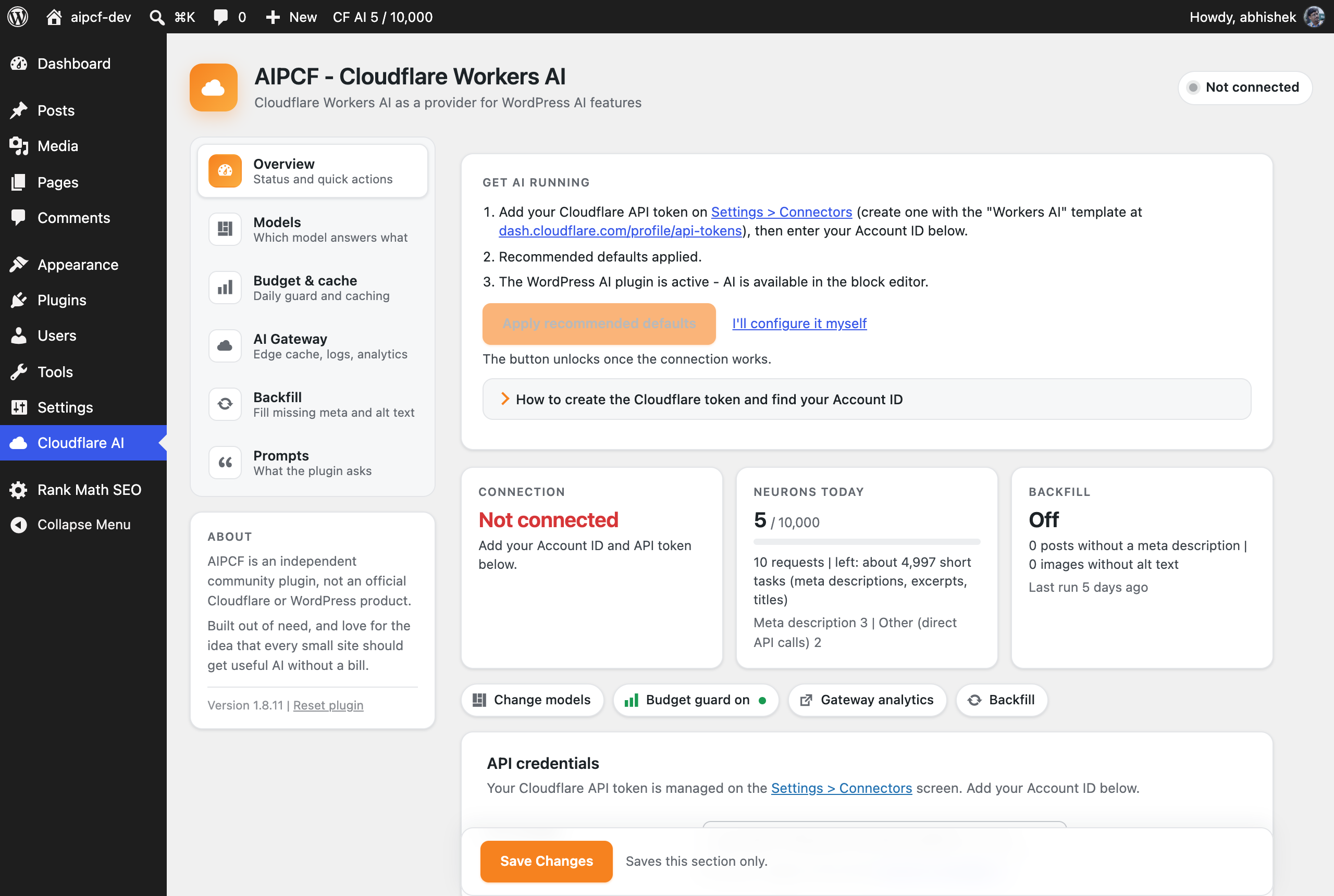
Task: Click the Backfill refresh icon in the tab list
Action: coord(225,404)
